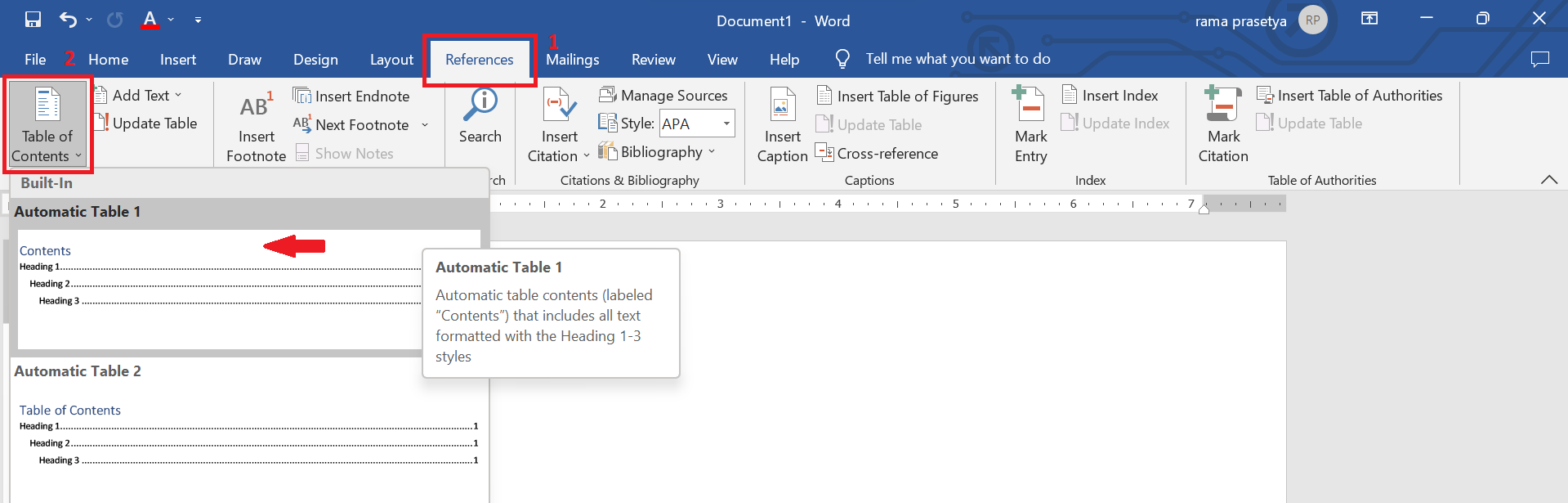Click Insert Table of Authorities
The width and height of the screenshot is (1568, 503).
(1349, 96)
